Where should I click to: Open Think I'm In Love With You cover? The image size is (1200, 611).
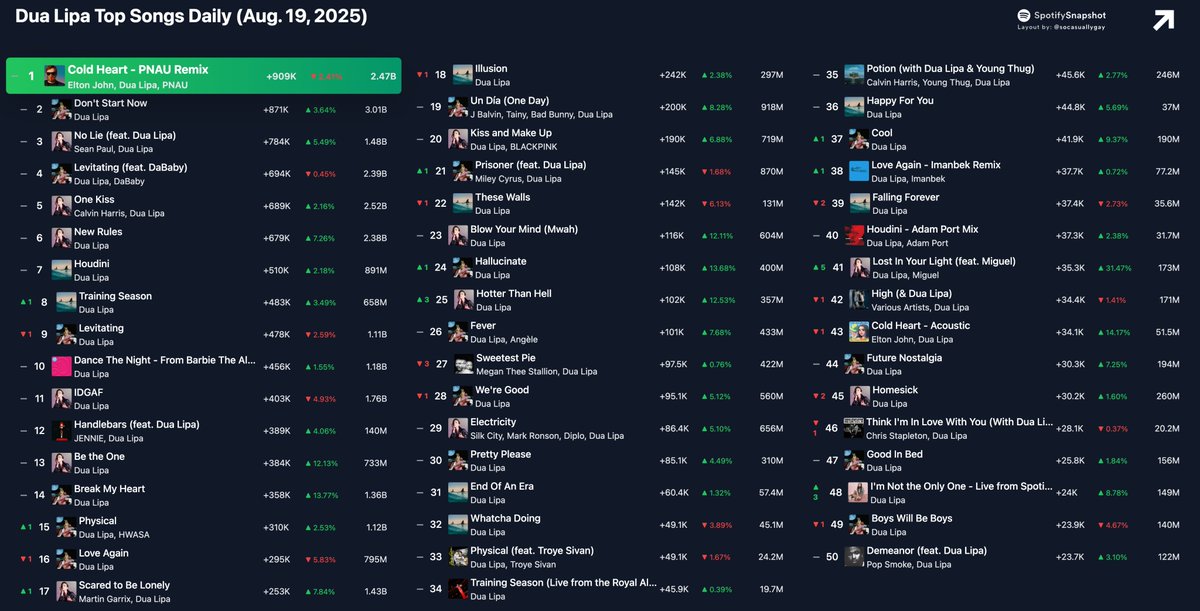point(854,428)
